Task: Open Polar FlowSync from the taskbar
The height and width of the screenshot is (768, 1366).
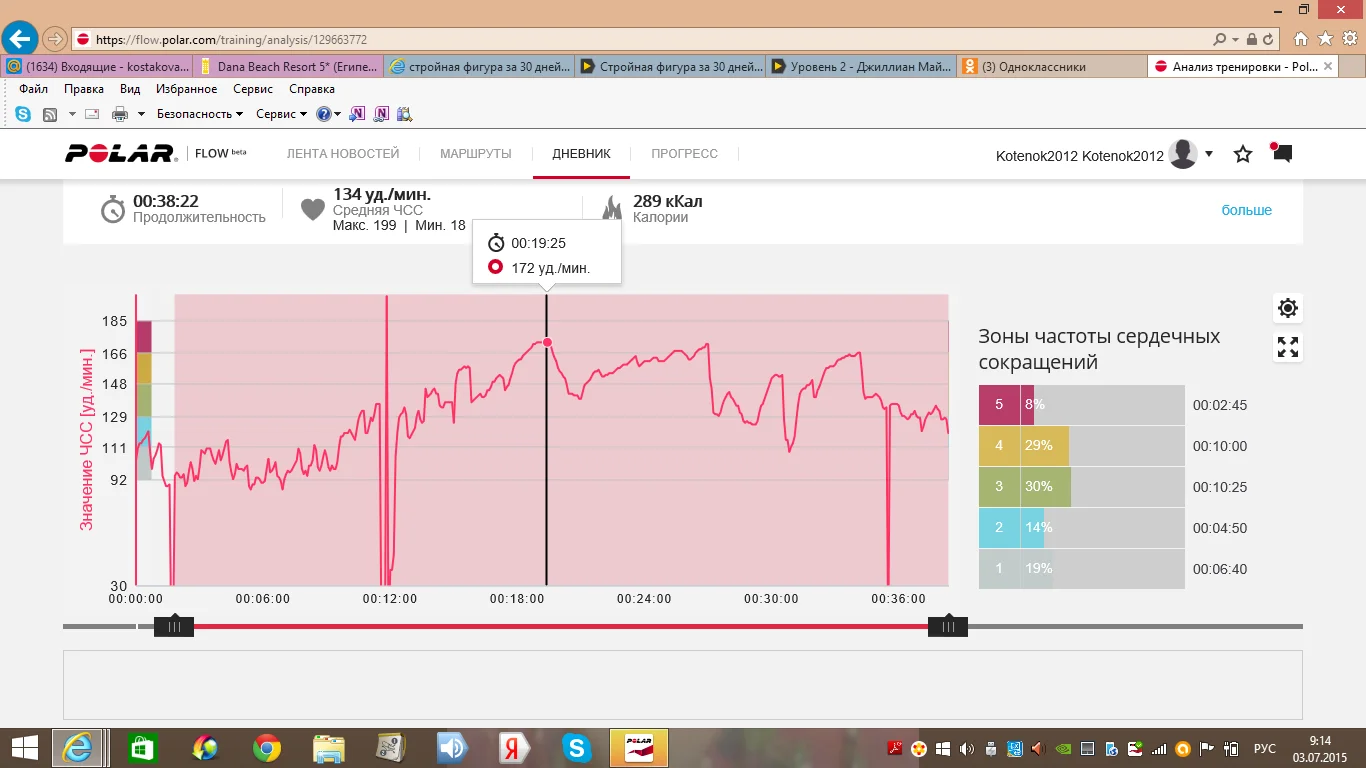Action: pyautogui.click(x=638, y=747)
